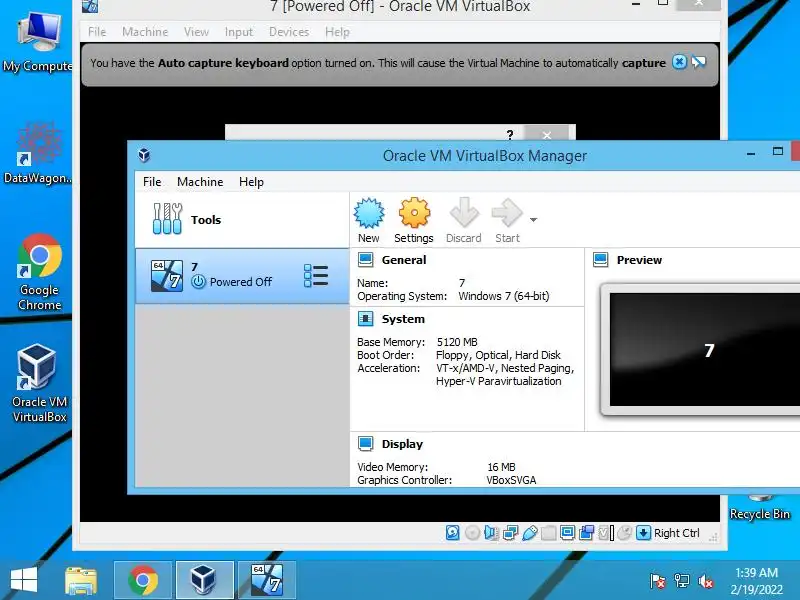The height and width of the screenshot is (600, 800).
Task: Open View menu in the VM window
Action: (x=196, y=32)
